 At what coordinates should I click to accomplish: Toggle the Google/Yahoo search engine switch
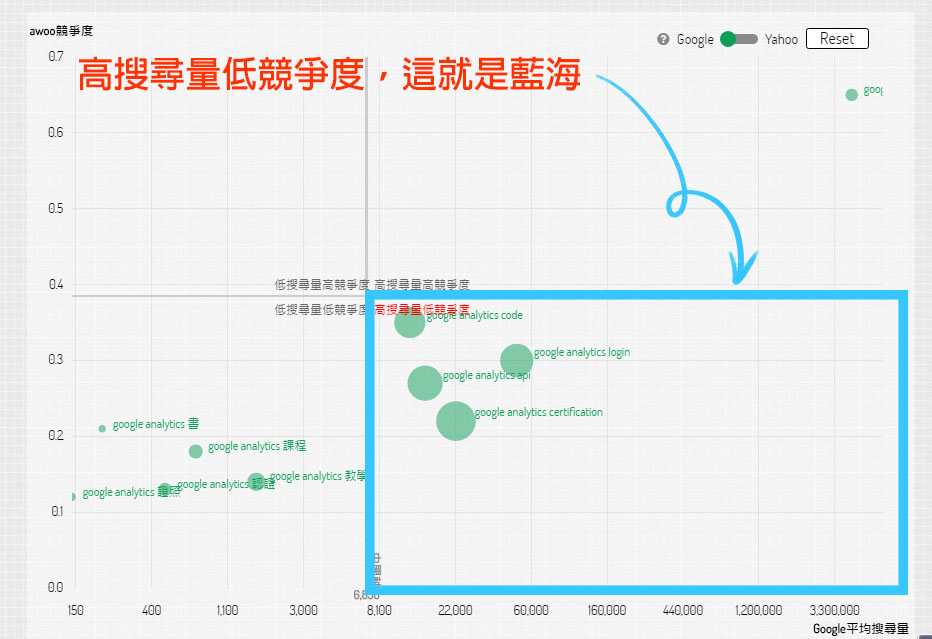tap(739, 39)
